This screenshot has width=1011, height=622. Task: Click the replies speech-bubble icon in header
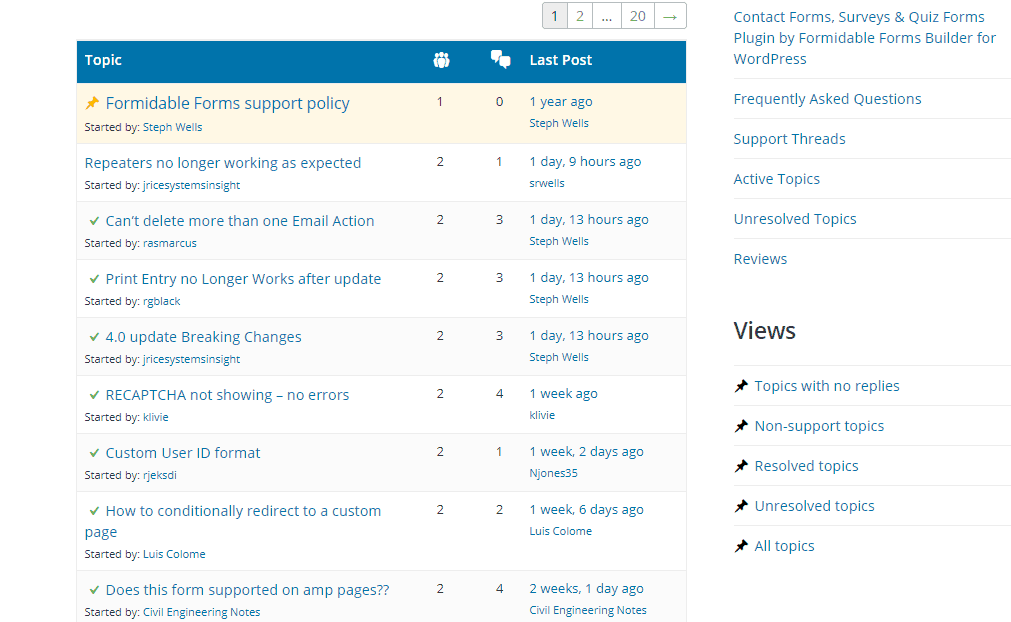point(500,59)
